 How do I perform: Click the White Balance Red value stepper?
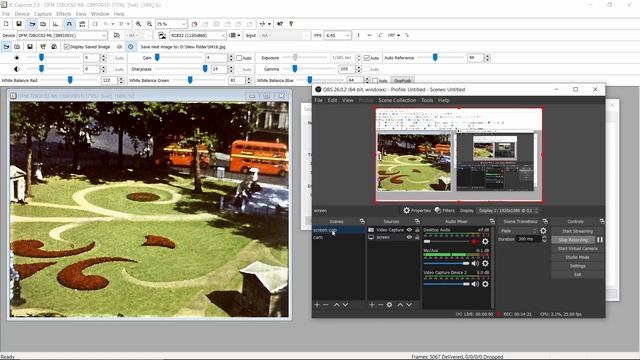[x=120, y=81]
